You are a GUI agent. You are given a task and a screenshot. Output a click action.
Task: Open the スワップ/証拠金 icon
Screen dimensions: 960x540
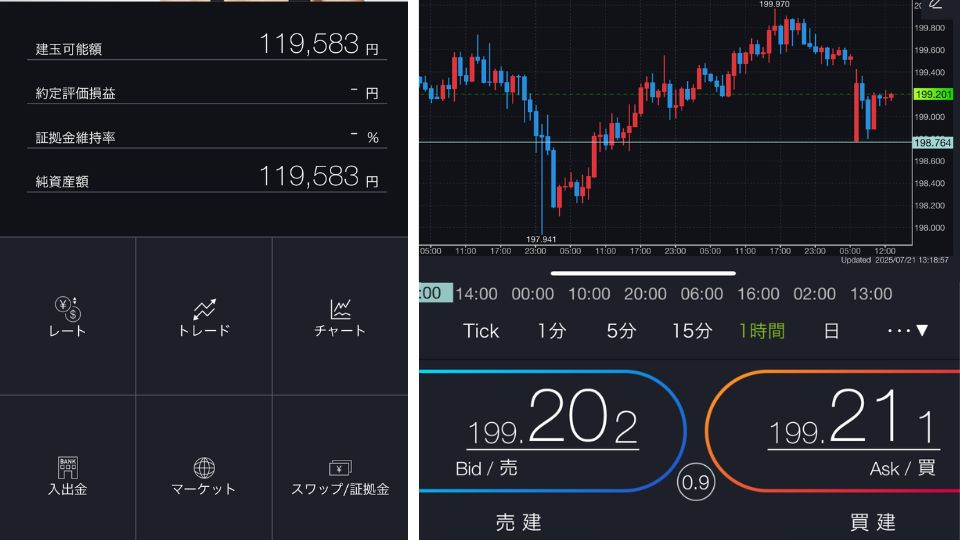[340, 475]
